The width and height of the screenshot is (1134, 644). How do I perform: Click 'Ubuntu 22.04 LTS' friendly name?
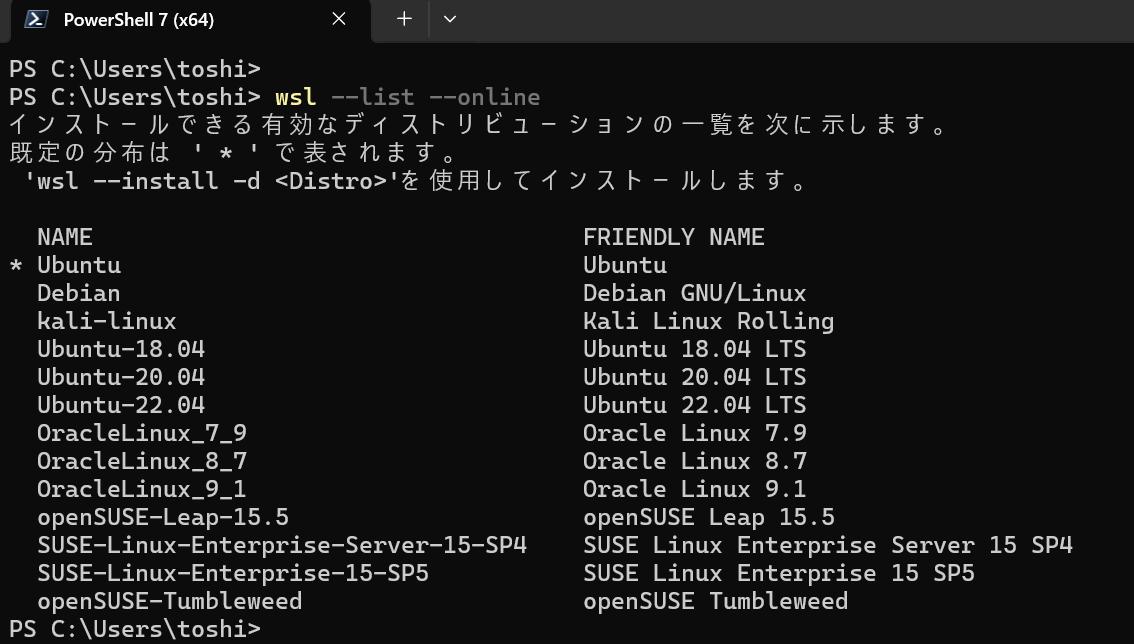(x=694, y=405)
